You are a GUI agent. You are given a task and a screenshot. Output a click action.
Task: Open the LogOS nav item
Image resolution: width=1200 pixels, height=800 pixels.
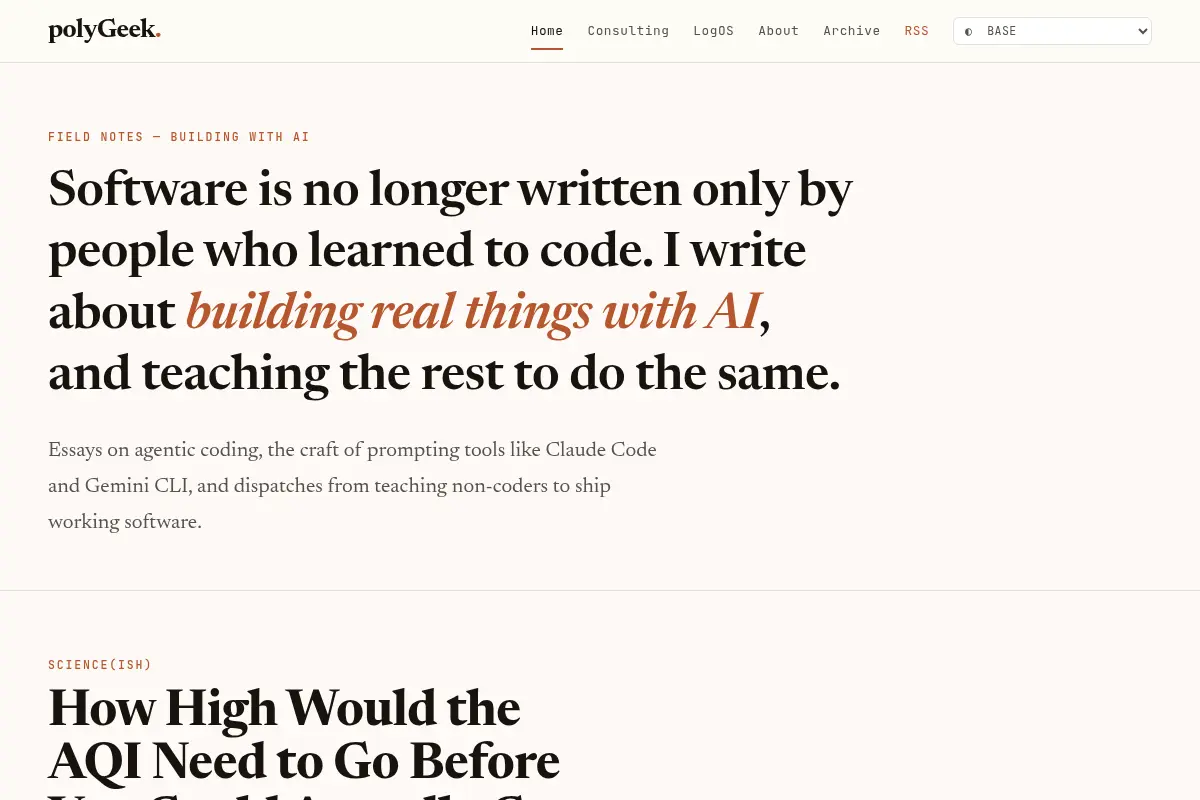click(x=713, y=31)
